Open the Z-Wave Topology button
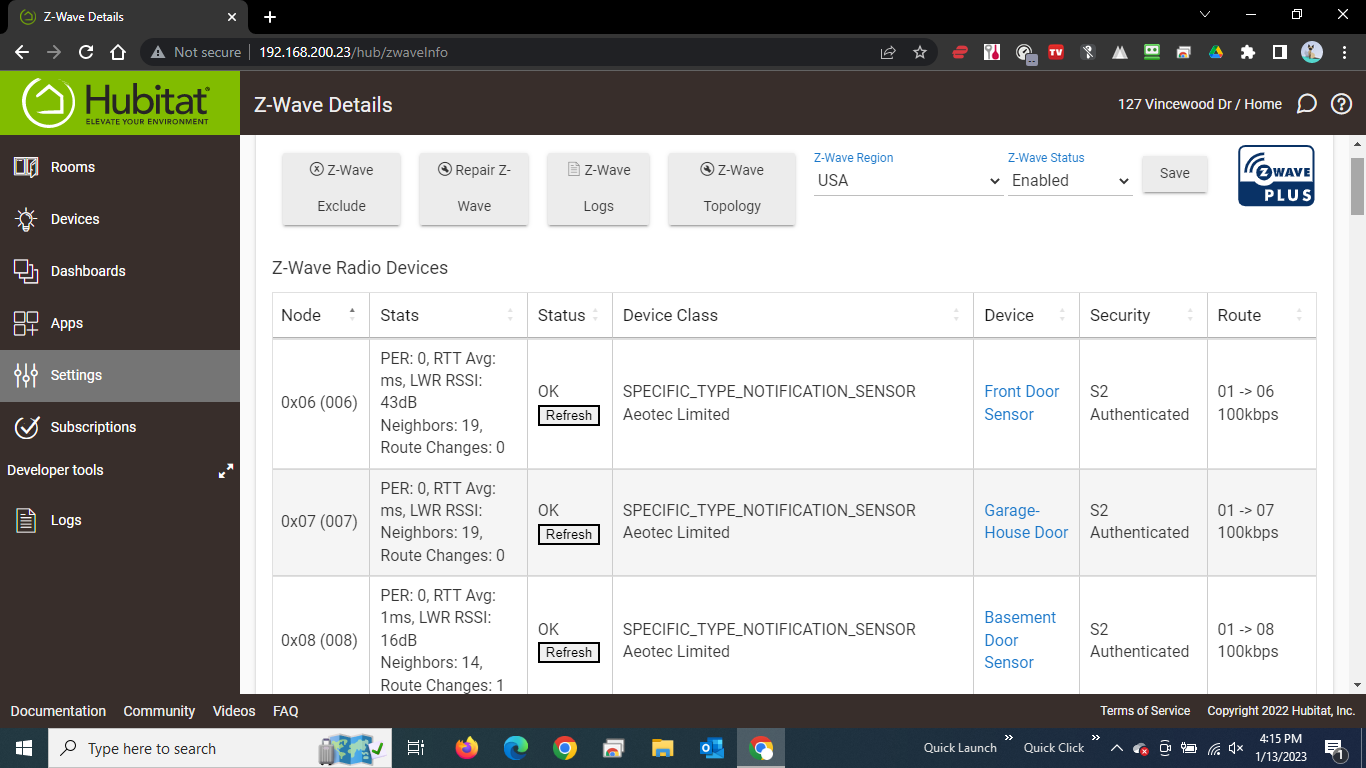Viewport: 1366px width, 768px height. 732,188
